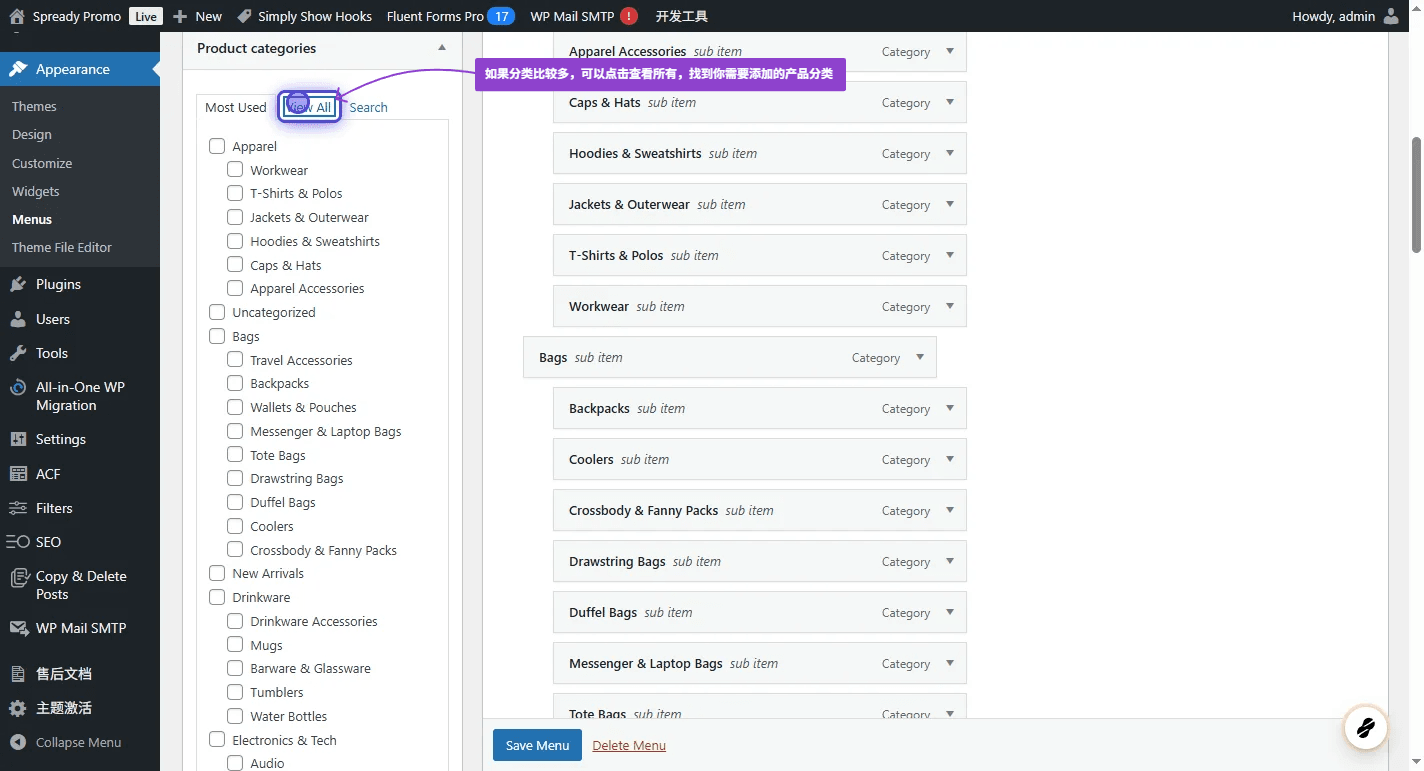This screenshot has height=771, width=1424.
Task: Open All-in-One WP Migration icon
Action: pos(18,388)
